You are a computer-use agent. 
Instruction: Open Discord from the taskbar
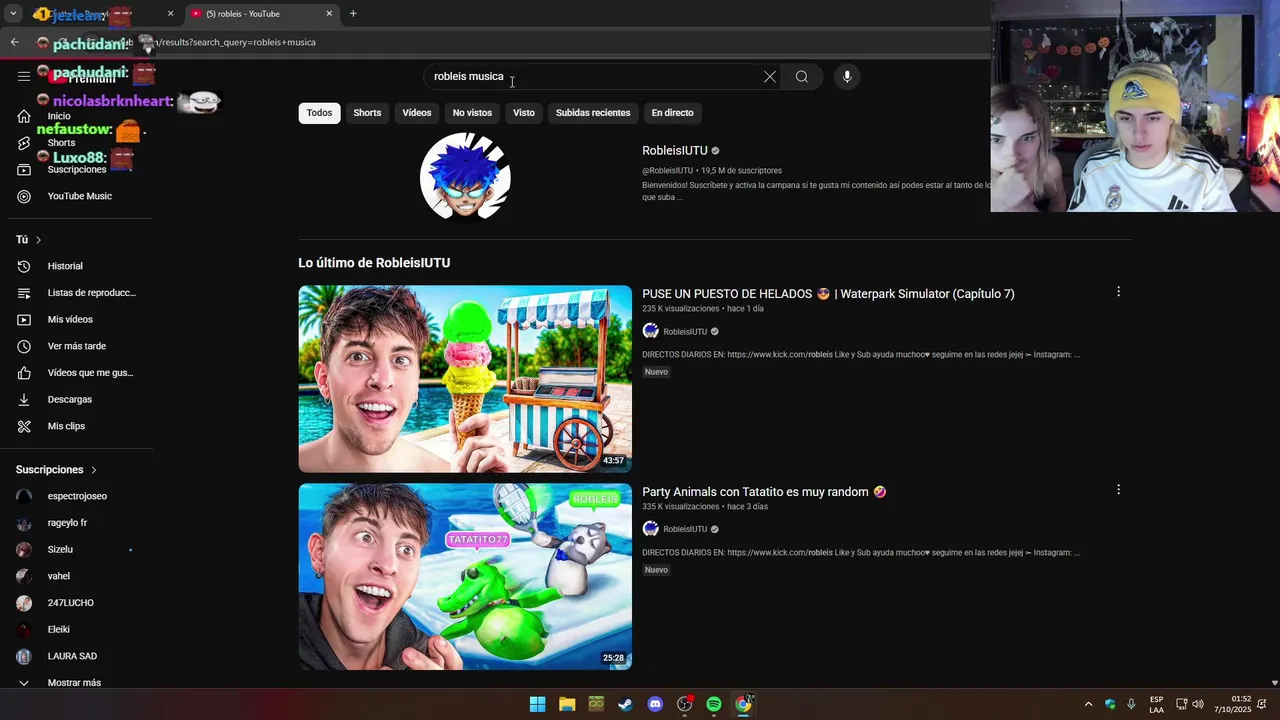(655, 704)
